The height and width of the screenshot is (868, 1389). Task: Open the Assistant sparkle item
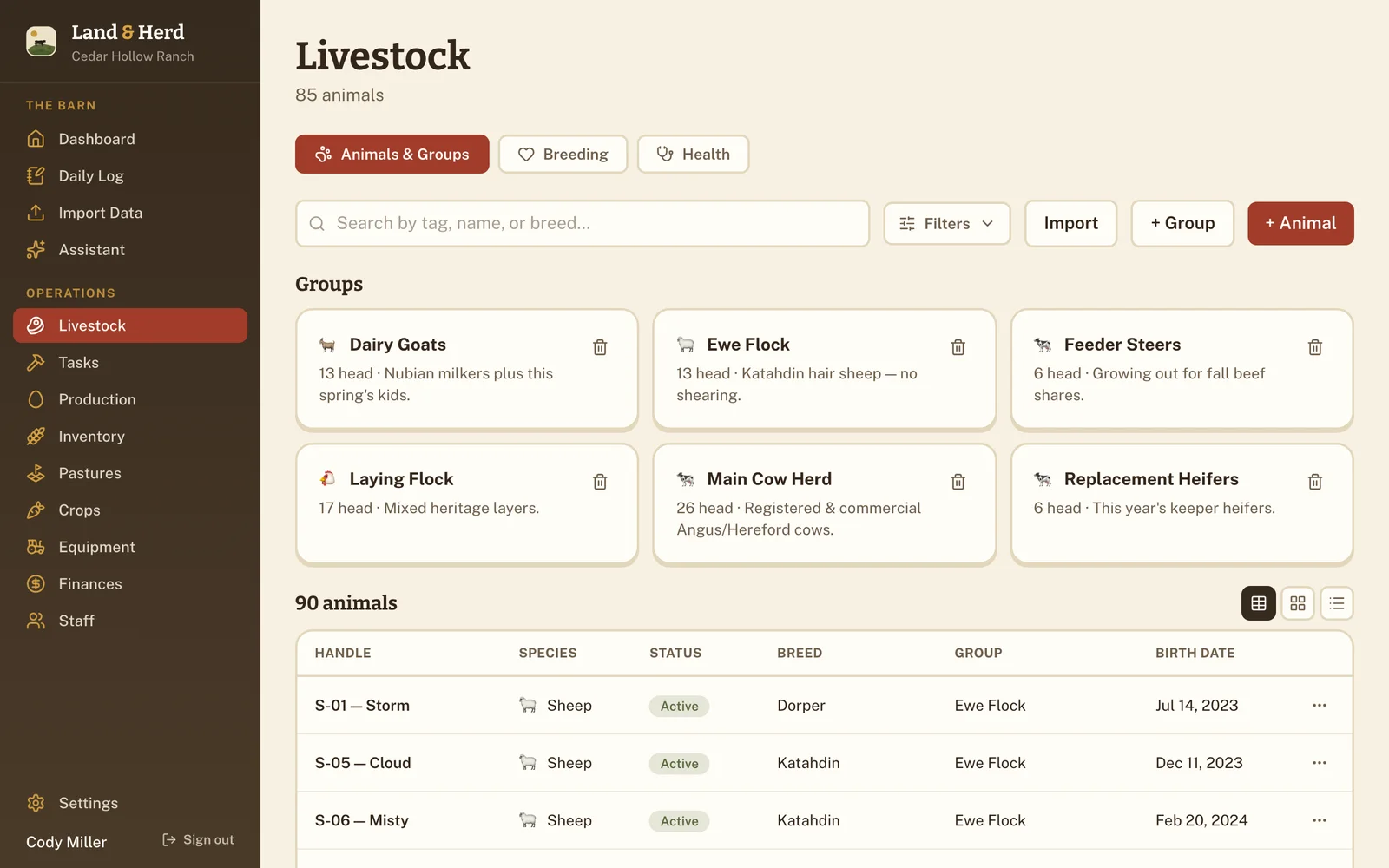[x=130, y=250]
